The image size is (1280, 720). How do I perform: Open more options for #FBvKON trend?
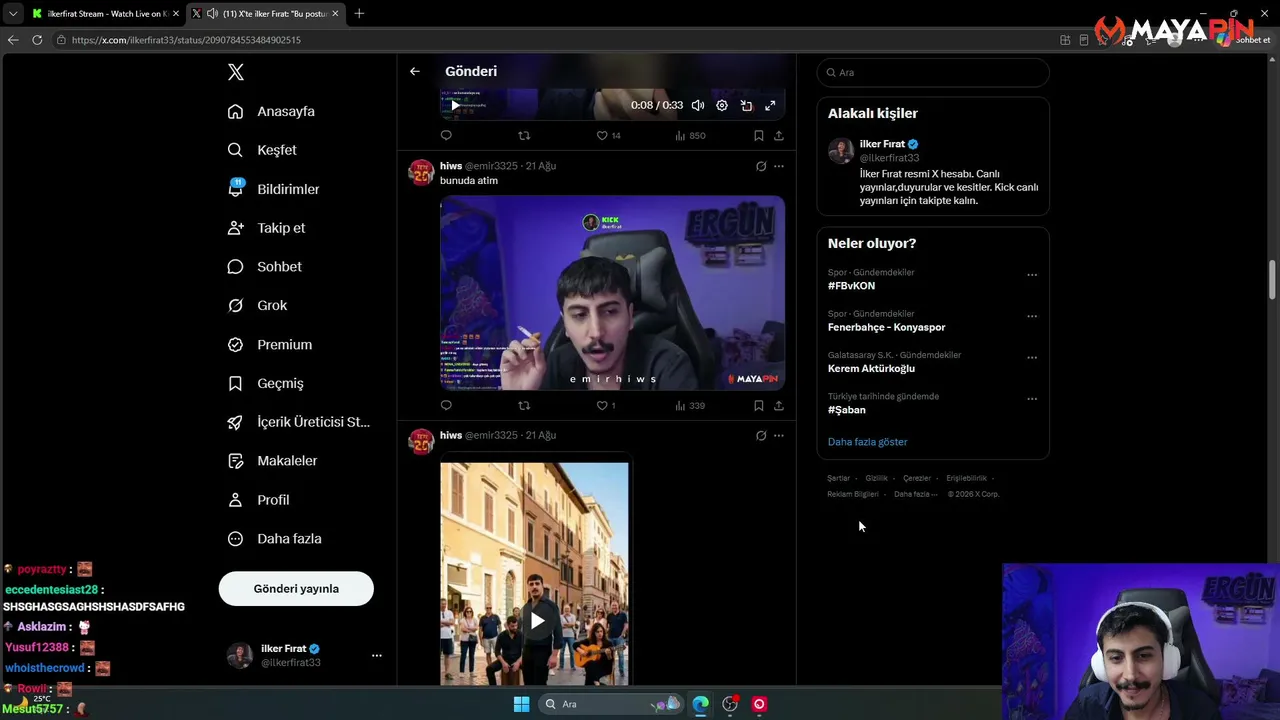pos(1032,275)
